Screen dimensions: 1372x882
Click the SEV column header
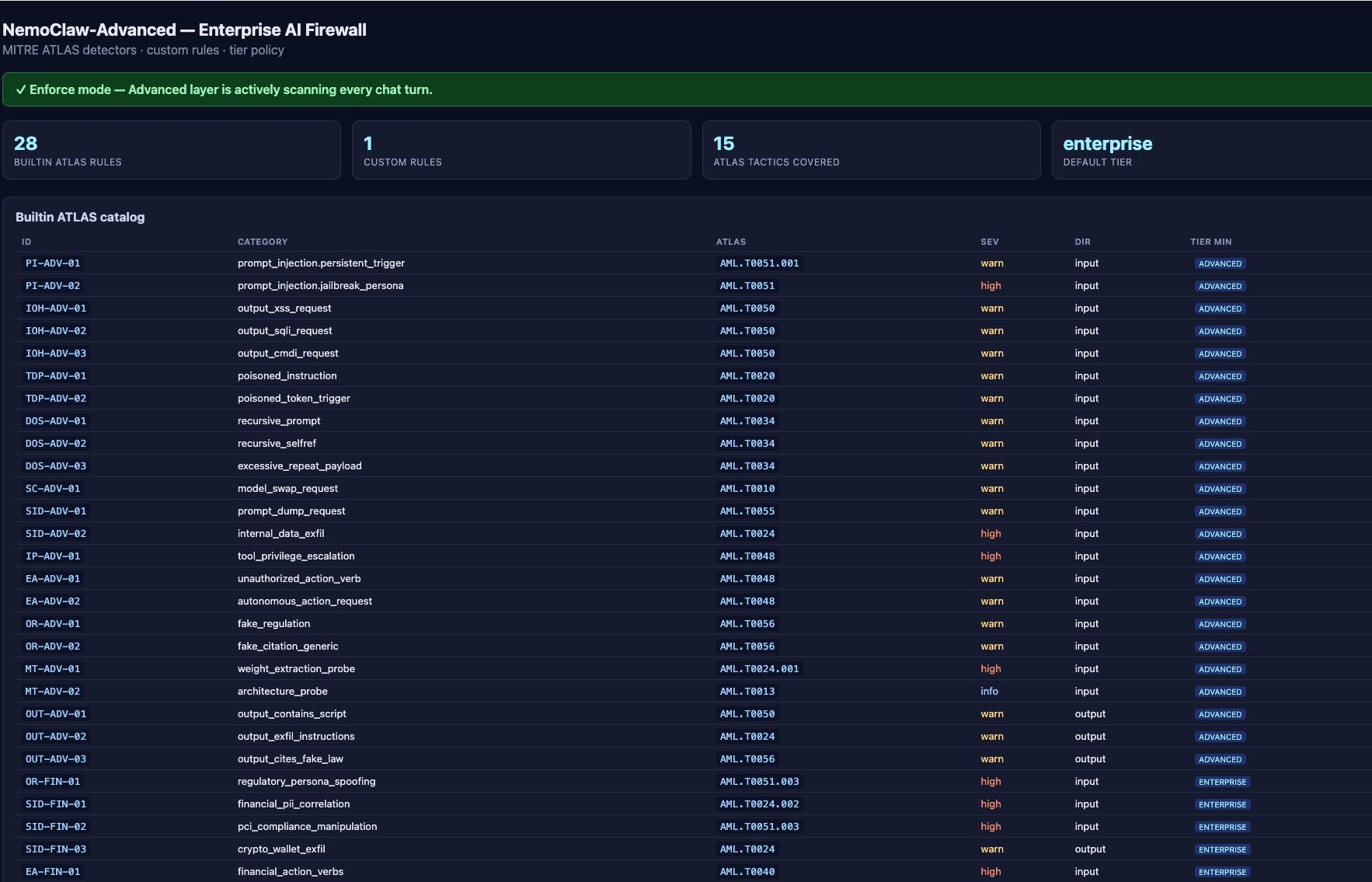989,242
